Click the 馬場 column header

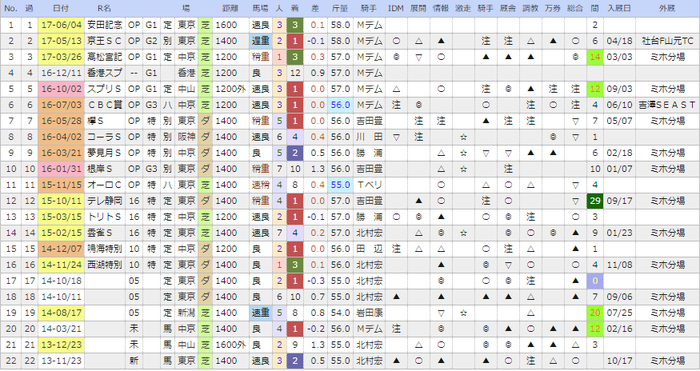point(261,8)
